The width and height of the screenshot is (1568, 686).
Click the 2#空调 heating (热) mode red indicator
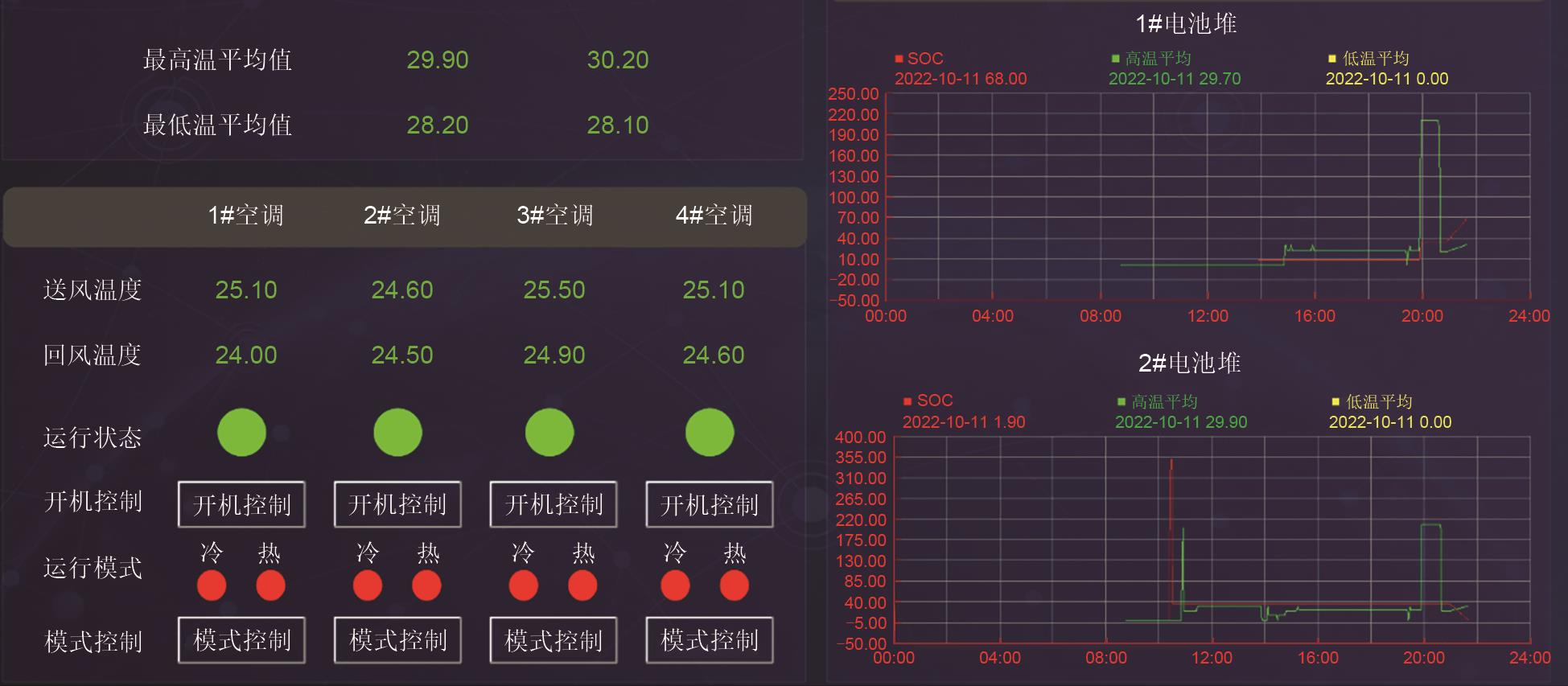pyautogui.click(x=426, y=585)
